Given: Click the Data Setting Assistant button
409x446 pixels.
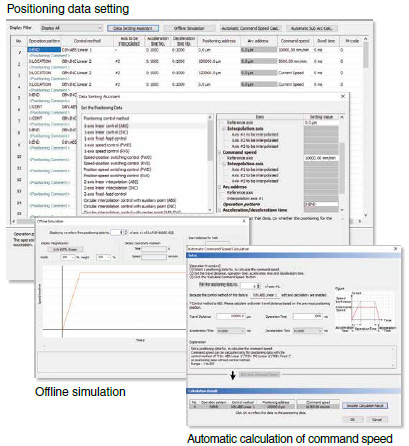Looking at the screenshot, I should 133,28.
